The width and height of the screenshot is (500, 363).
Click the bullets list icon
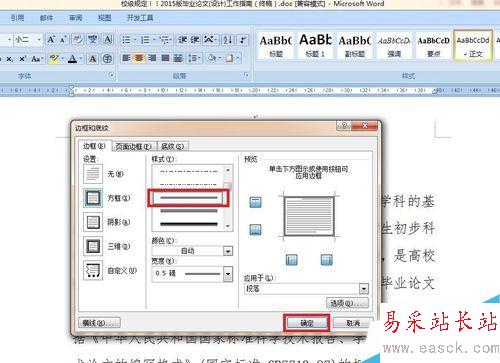pos(126,40)
